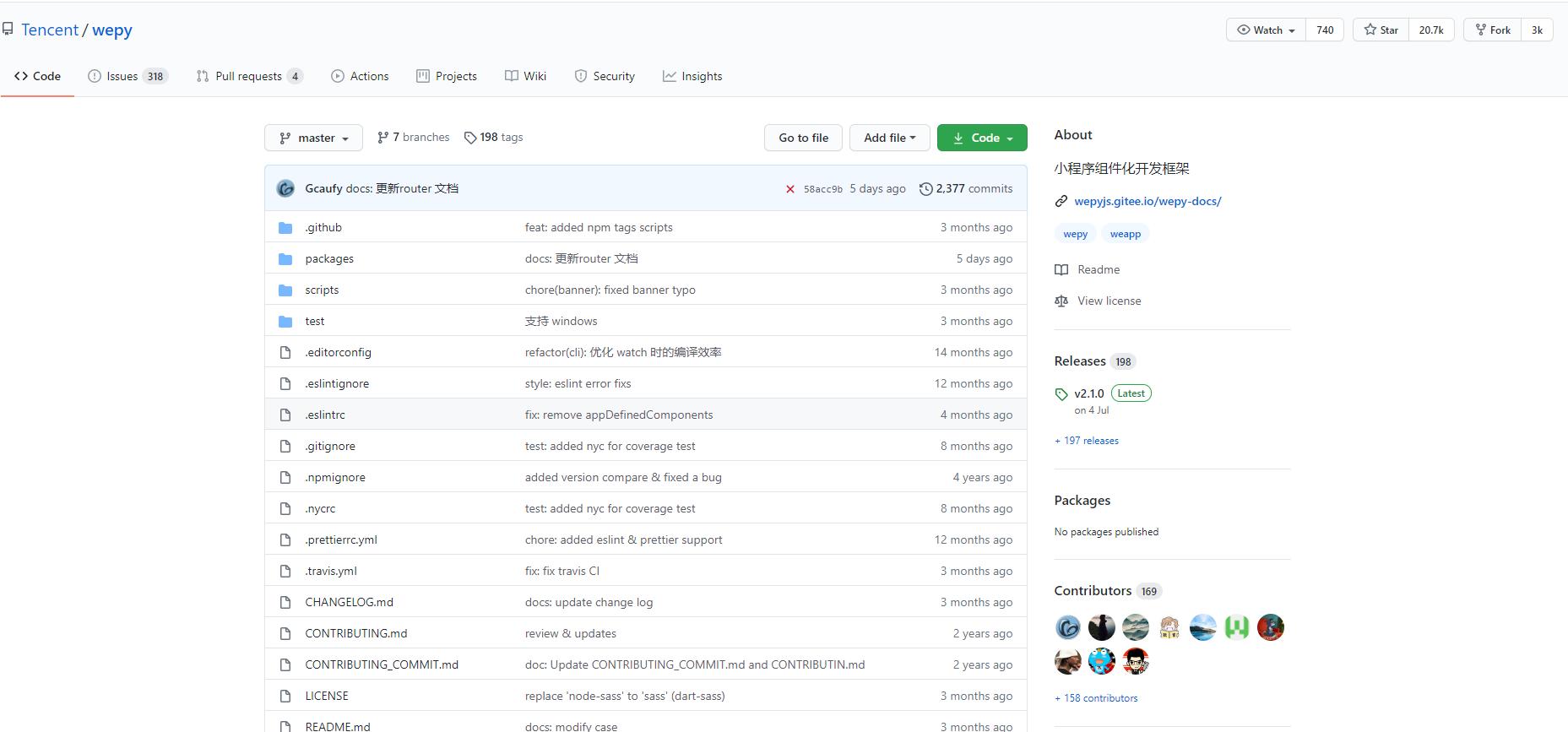Open the scripts folder icon
Image resolution: width=1568 pixels, height=732 pixels.
pos(285,290)
